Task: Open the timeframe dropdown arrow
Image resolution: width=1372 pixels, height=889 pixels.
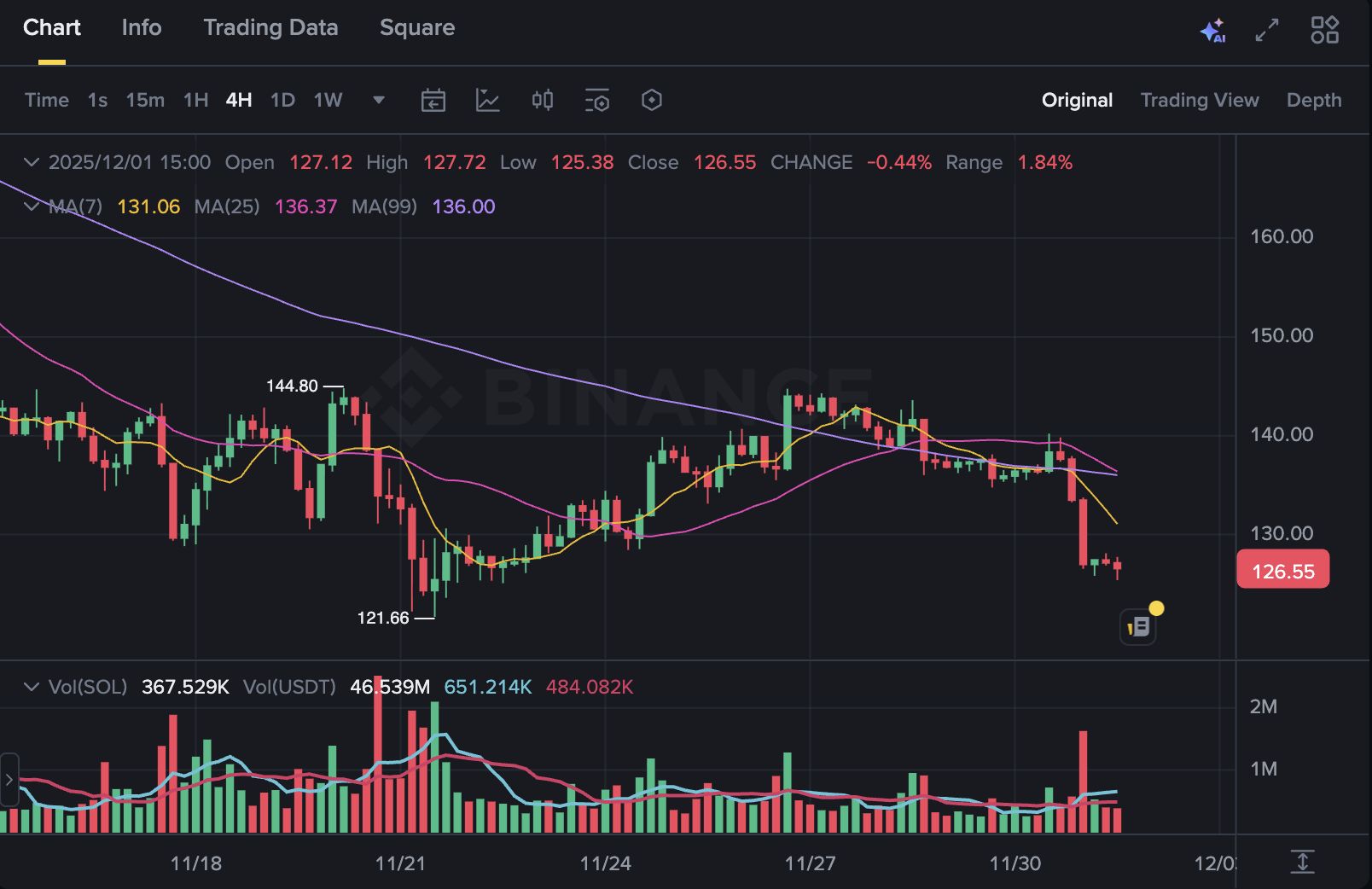Action: point(378,100)
